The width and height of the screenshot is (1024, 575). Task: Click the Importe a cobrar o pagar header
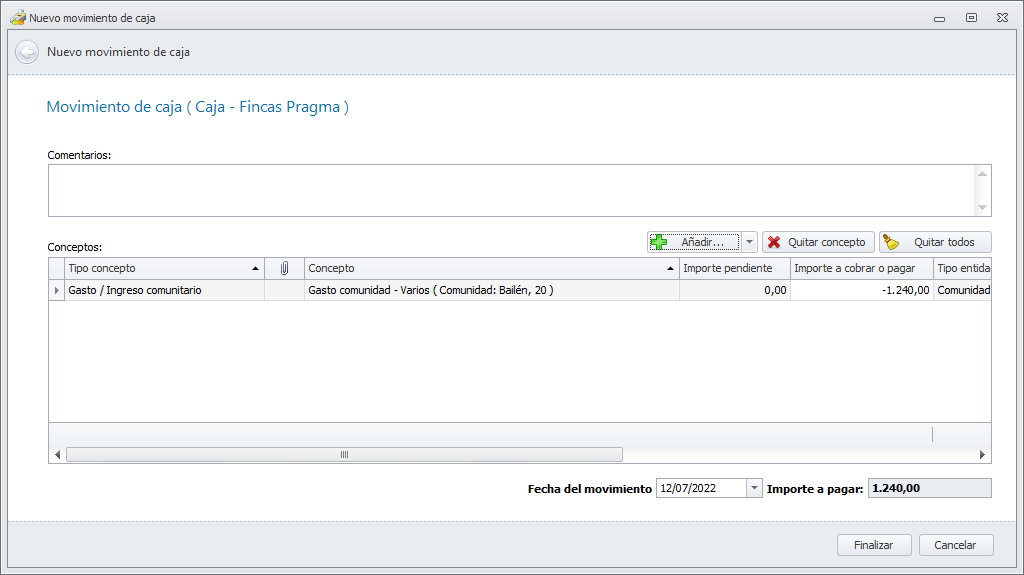862,268
